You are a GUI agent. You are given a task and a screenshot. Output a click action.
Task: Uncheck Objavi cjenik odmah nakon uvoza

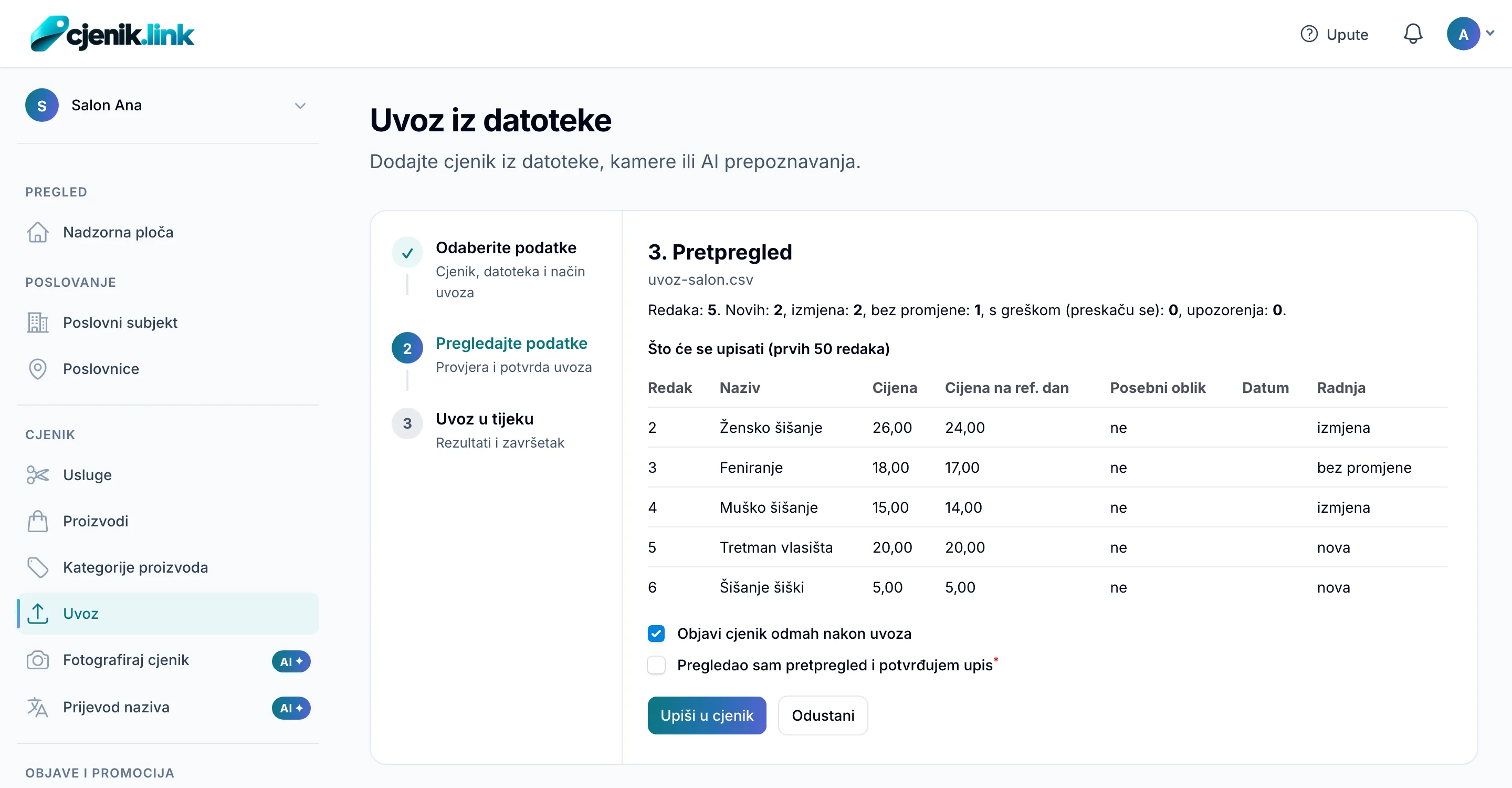(x=656, y=634)
